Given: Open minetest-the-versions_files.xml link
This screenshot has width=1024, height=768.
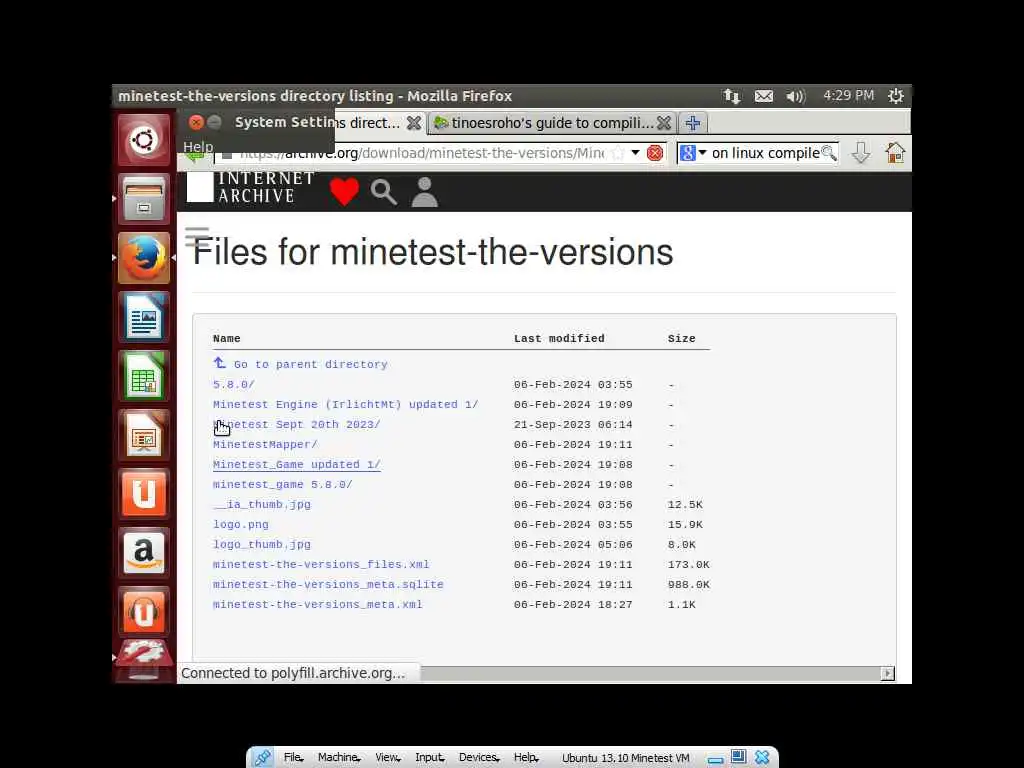Looking at the screenshot, I should point(321,564).
